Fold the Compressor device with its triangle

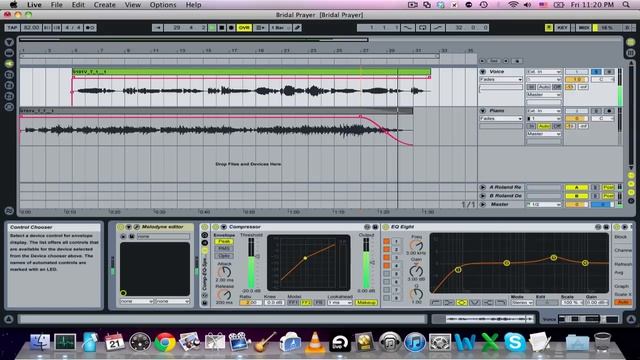coord(224,227)
